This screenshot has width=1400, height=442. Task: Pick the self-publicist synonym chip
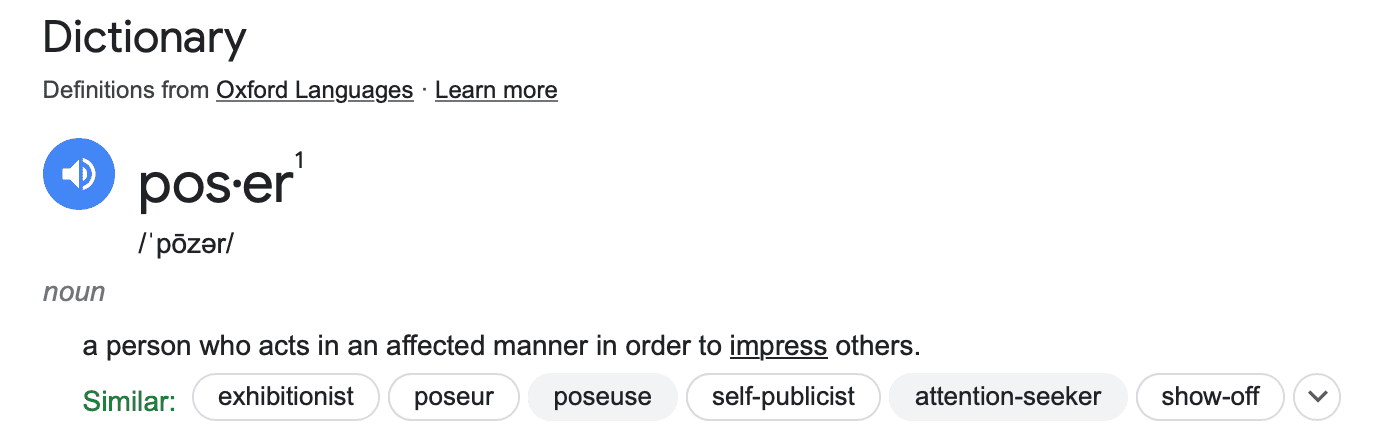783,397
